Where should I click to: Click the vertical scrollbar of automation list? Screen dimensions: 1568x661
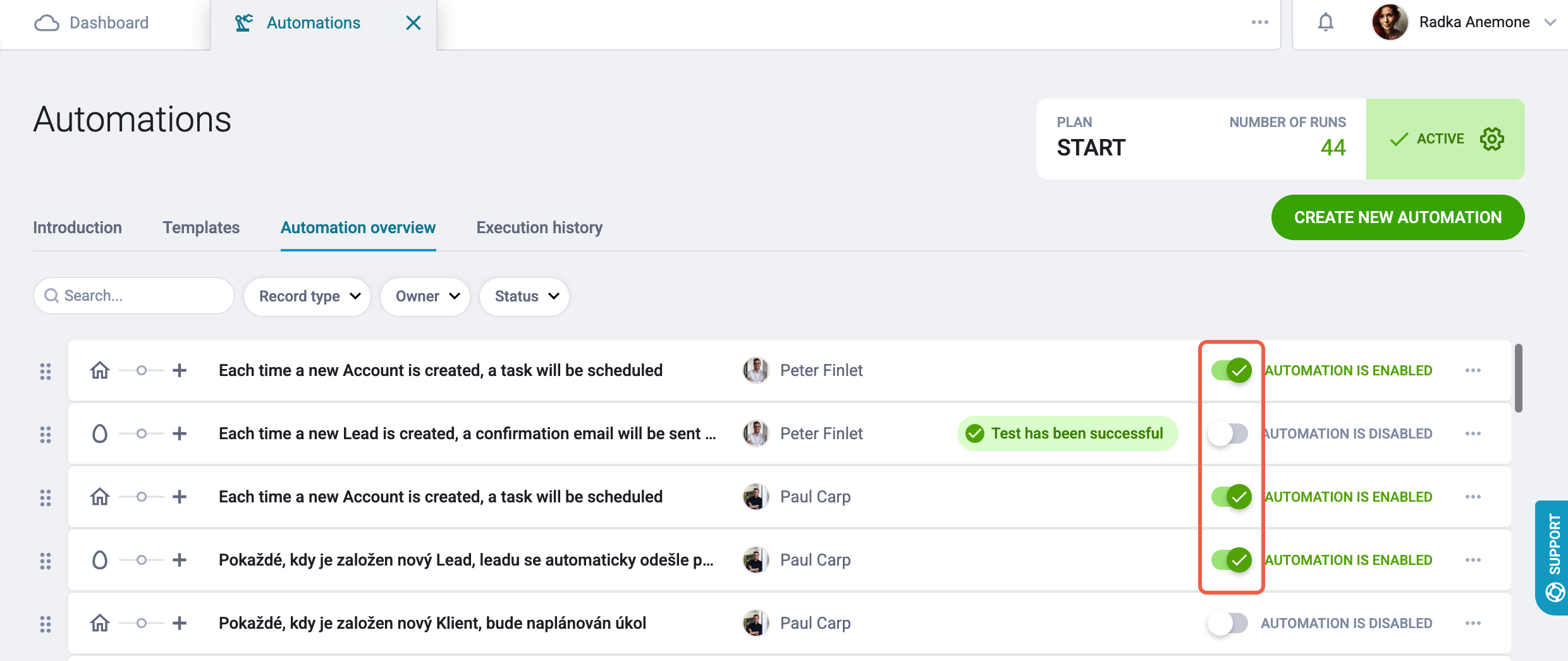click(x=1519, y=378)
